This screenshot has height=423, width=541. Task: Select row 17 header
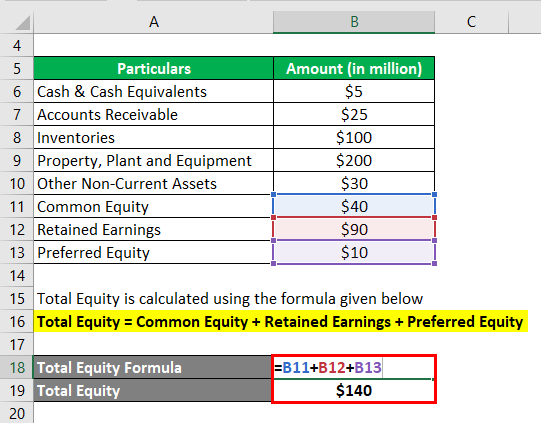click(x=17, y=344)
